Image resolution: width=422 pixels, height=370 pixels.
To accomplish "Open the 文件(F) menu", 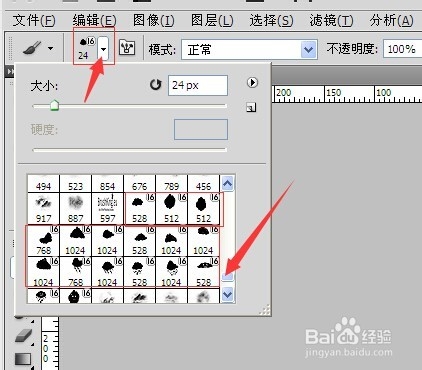I will point(34,21).
